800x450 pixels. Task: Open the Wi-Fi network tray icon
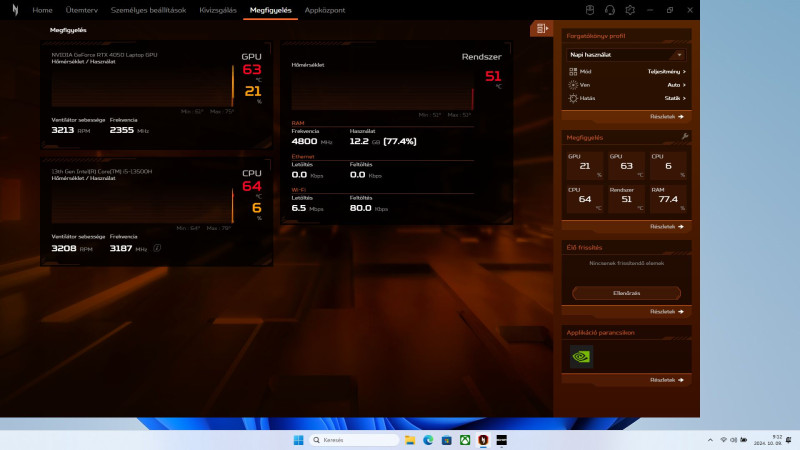pos(723,440)
